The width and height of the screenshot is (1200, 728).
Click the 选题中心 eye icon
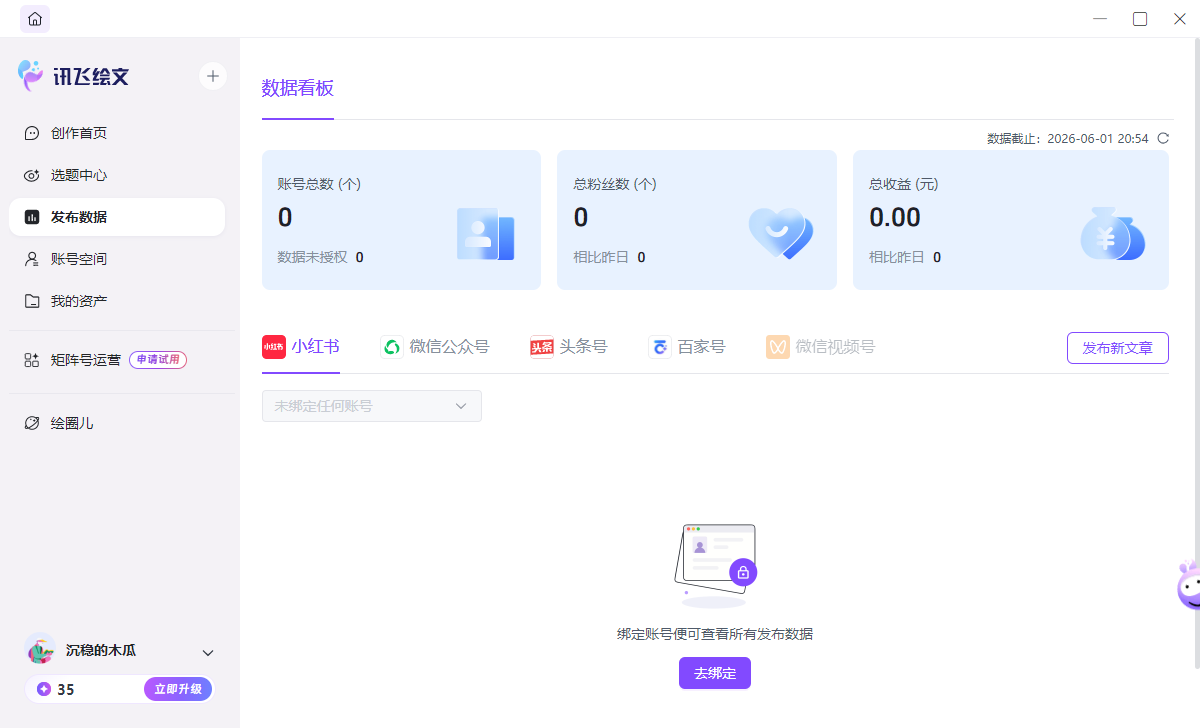pos(32,175)
